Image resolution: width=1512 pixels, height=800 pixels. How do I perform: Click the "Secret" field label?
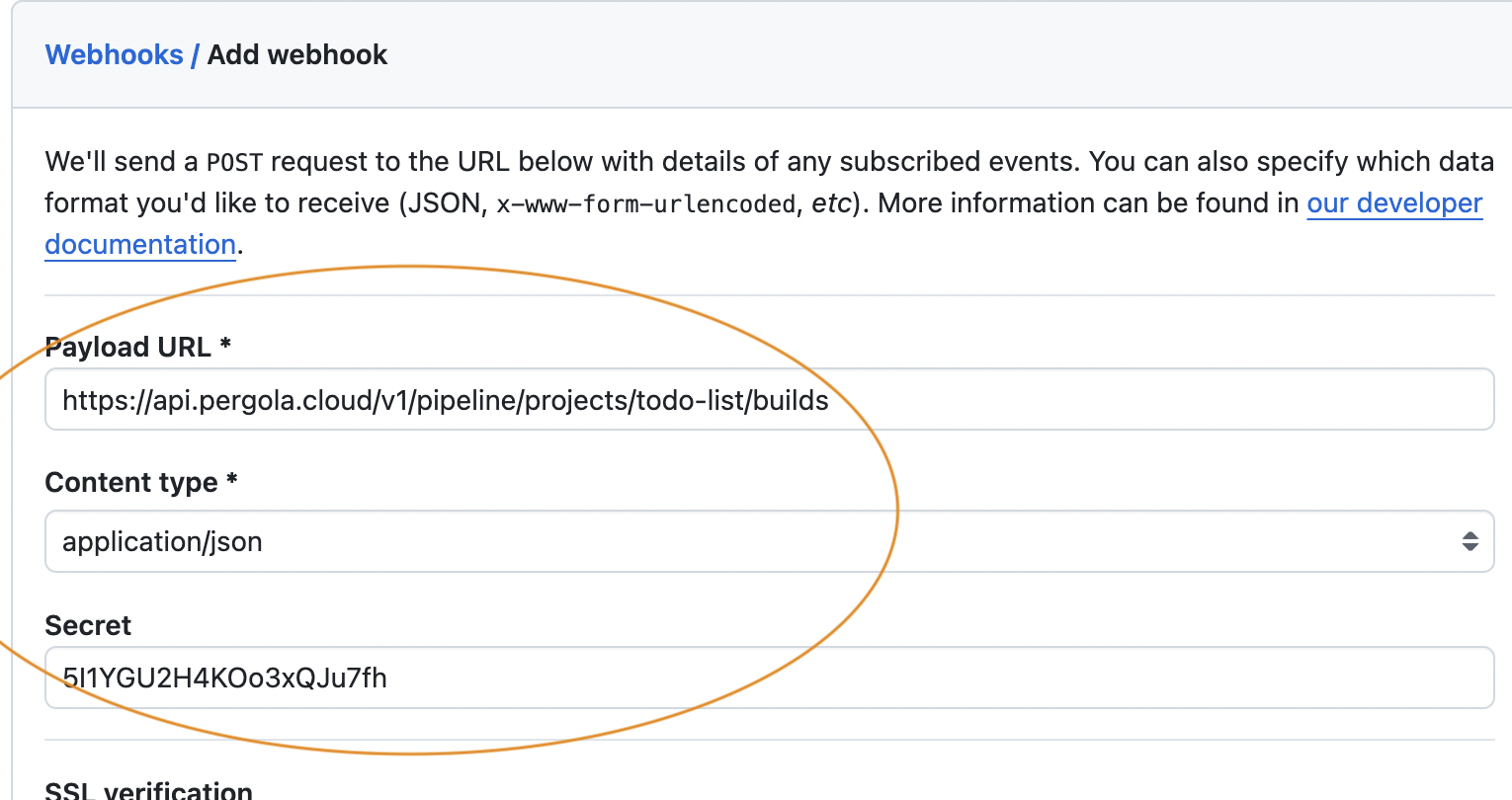pos(88,626)
